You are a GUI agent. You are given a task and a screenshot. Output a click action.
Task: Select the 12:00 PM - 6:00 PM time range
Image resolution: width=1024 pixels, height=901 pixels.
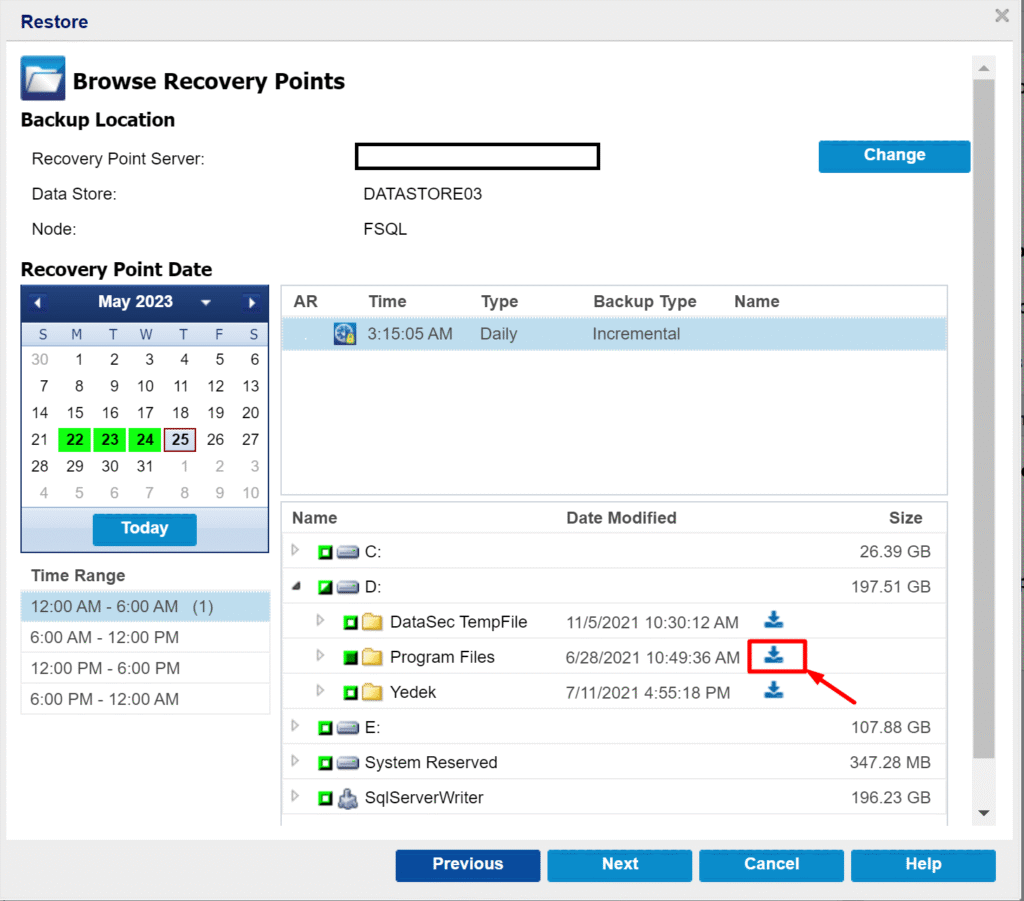[x=105, y=668]
